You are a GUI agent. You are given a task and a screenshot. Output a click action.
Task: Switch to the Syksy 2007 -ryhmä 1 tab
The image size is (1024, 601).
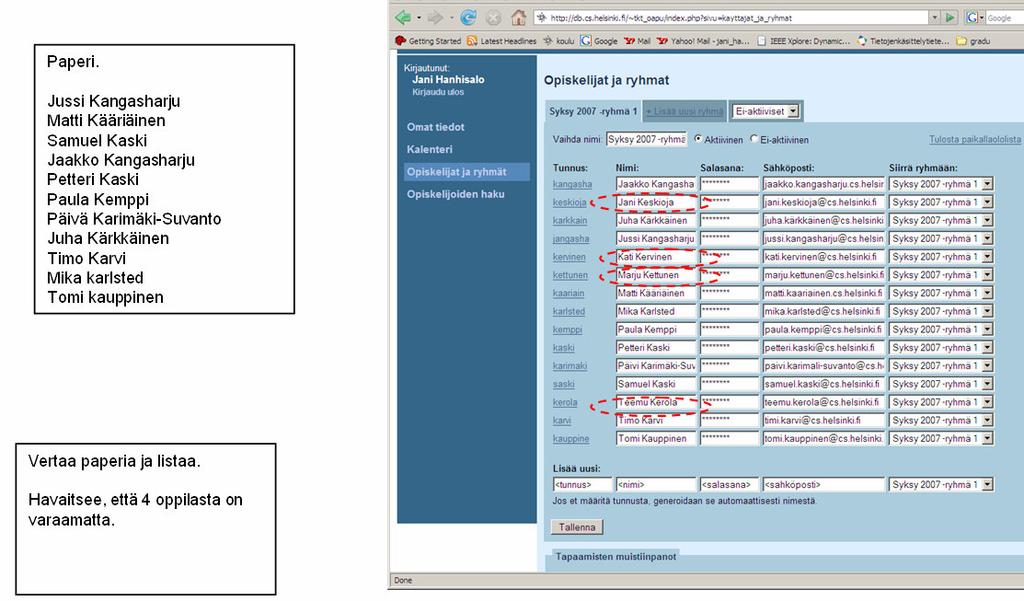[593, 112]
